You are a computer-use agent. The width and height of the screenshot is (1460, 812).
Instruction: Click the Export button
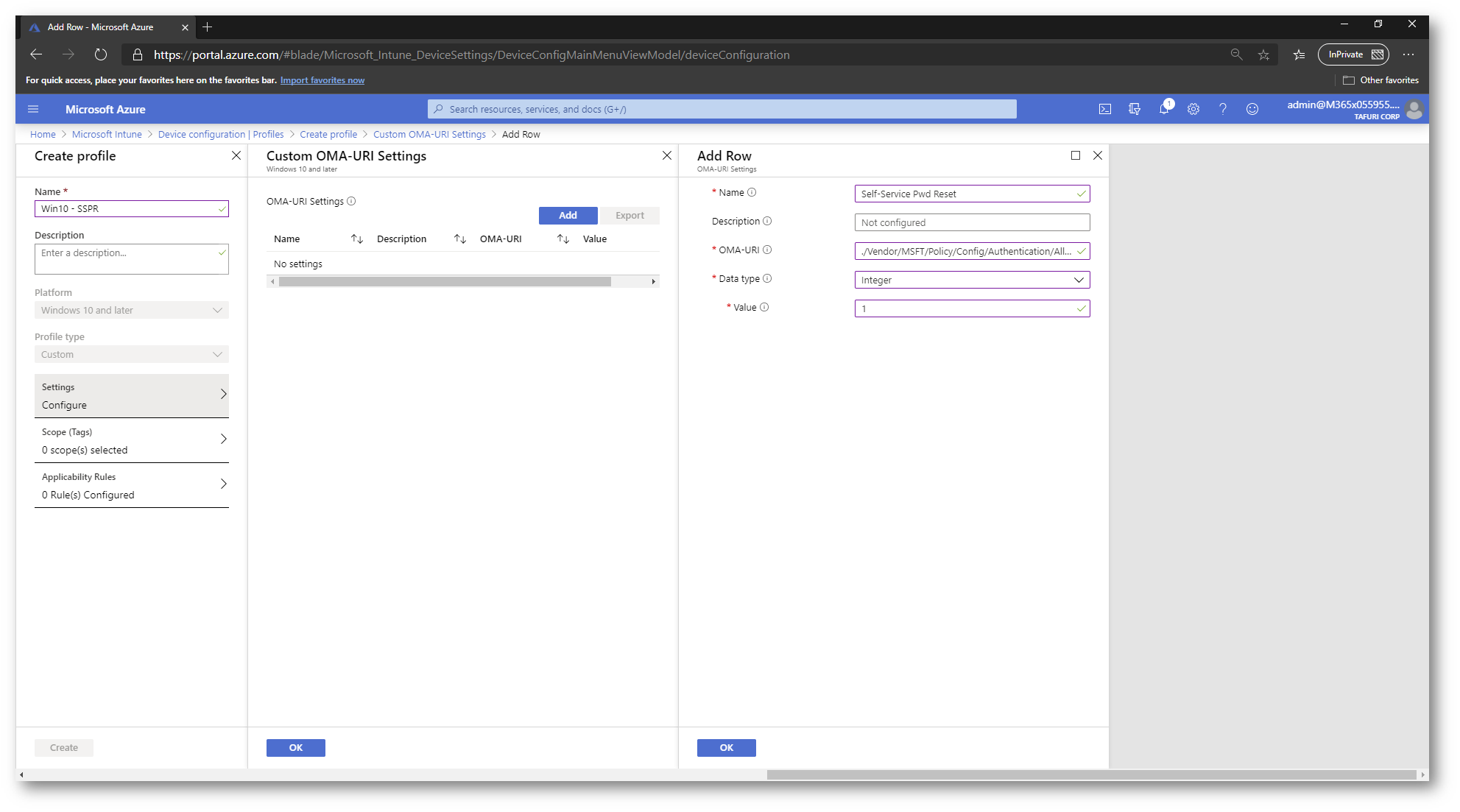coord(630,215)
